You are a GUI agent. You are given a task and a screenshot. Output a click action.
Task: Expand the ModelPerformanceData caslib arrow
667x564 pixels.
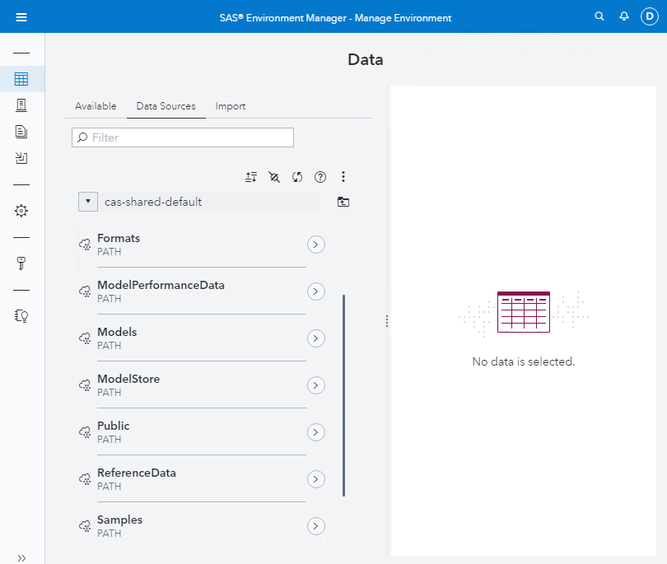tap(316, 291)
